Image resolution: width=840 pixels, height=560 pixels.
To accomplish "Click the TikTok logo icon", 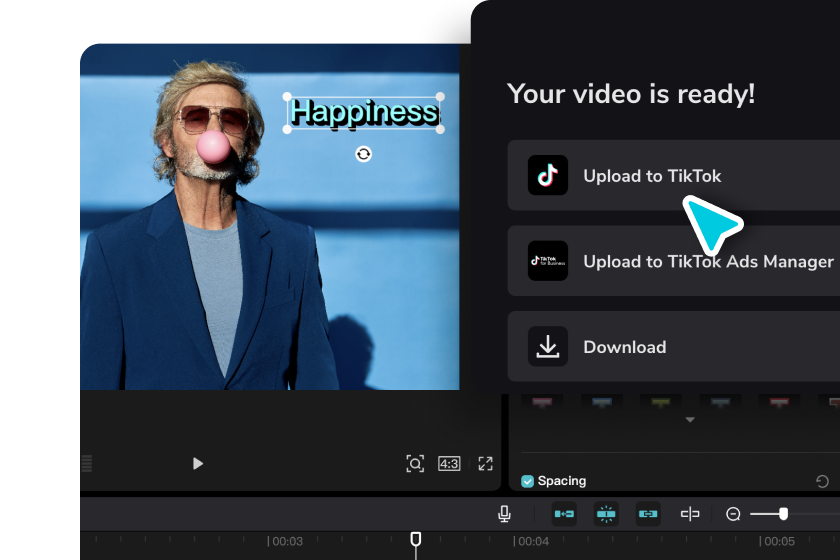I will [548, 175].
